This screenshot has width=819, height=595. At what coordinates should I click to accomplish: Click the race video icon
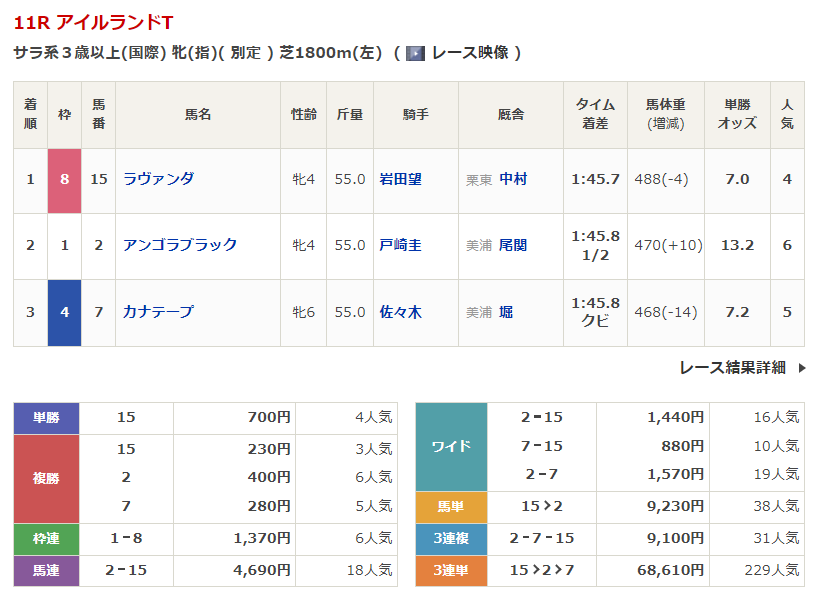[x=415, y=53]
